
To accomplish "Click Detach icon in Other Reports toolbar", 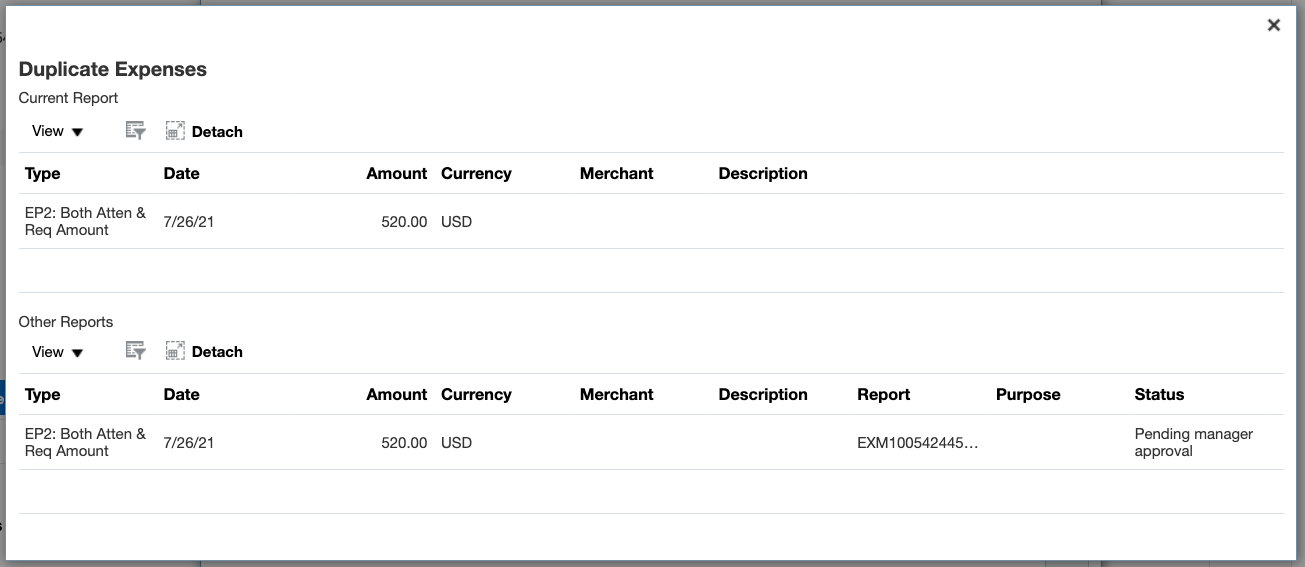I will (175, 351).
